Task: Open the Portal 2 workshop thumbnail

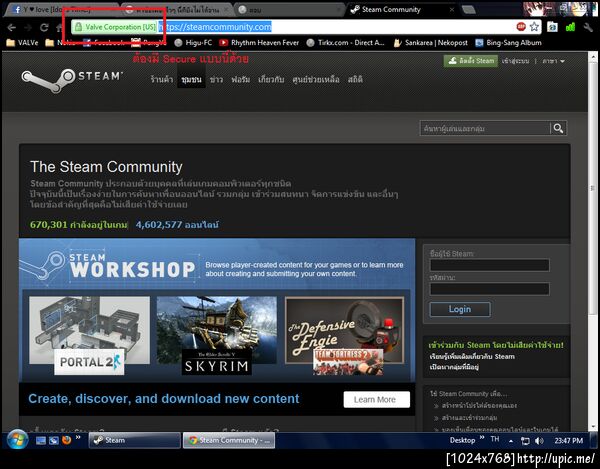Action: tap(90, 335)
